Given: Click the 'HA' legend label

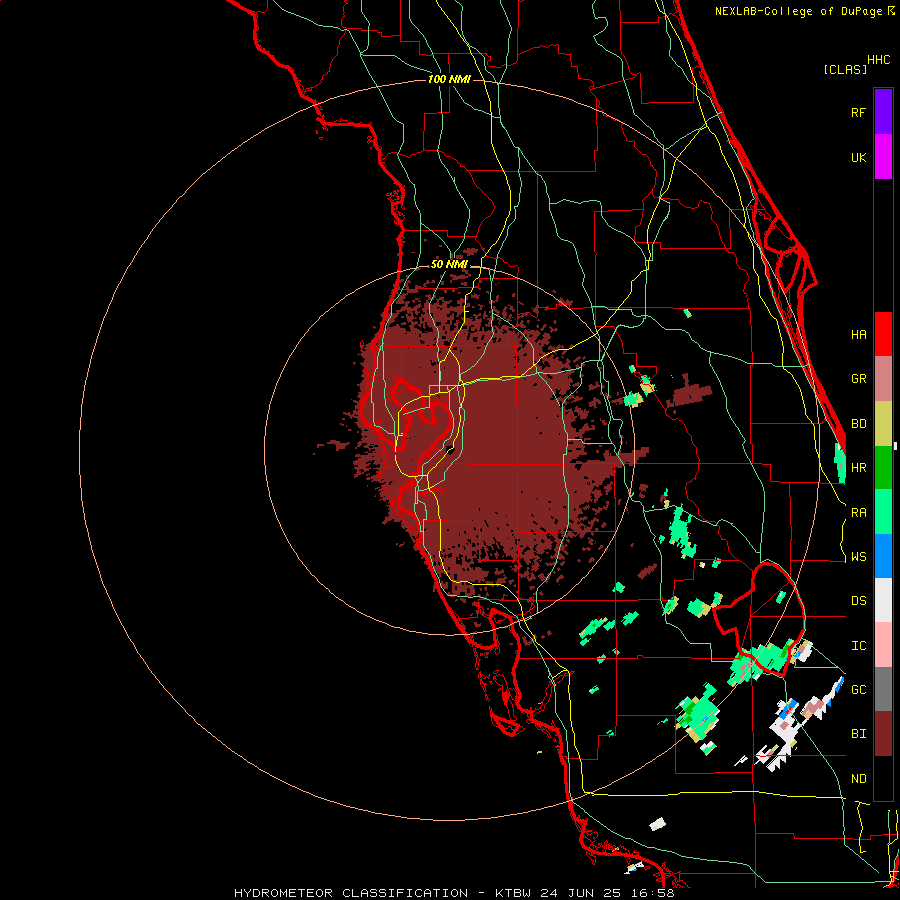Looking at the screenshot, I should 858,335.
